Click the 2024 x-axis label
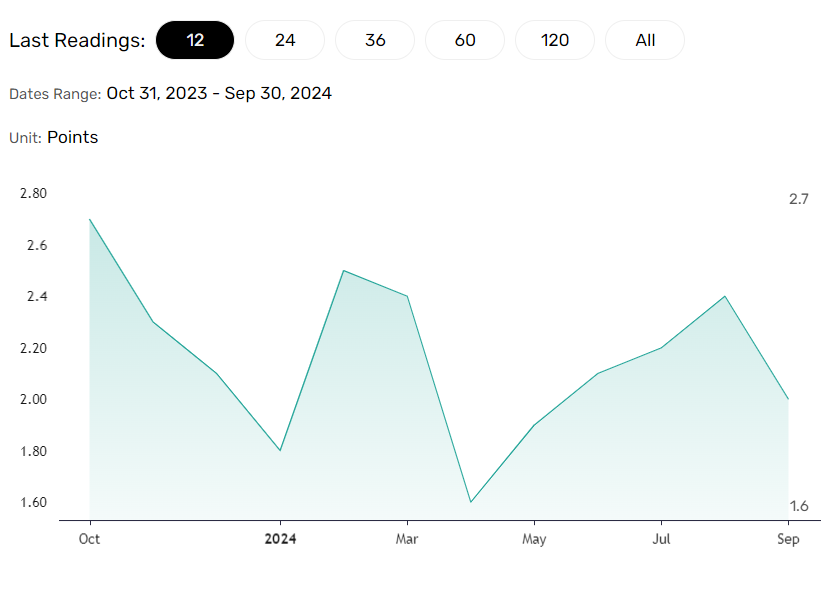The width and height of the screenshot is (833, 596). (x=280, y=539)
